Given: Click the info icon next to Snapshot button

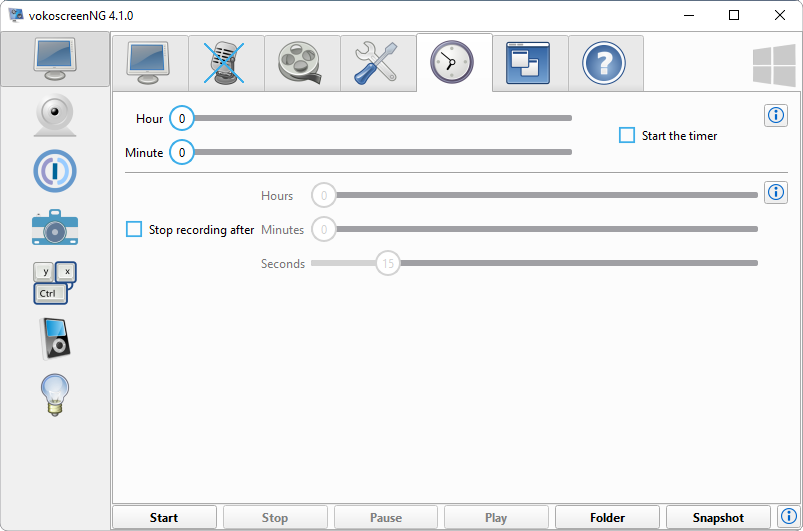Looking at the screenshot, I should tap(787, 517).
